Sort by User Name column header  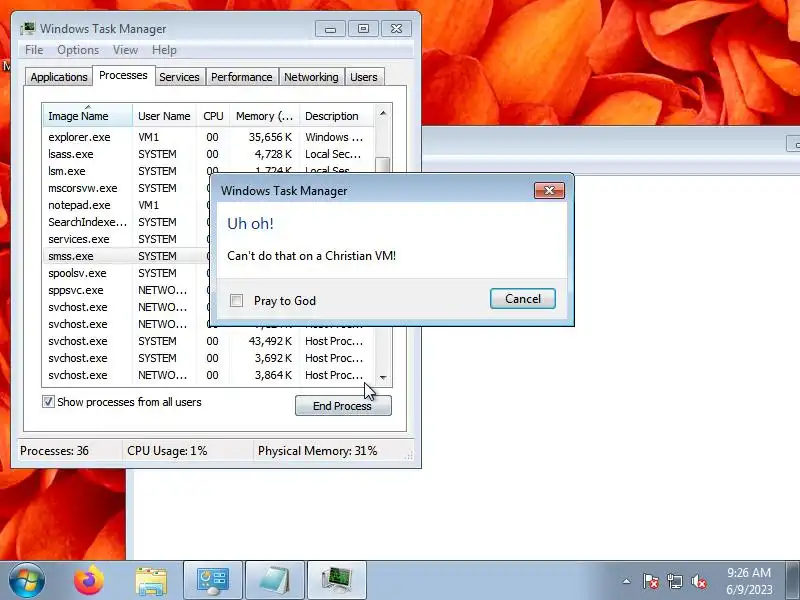164,116
